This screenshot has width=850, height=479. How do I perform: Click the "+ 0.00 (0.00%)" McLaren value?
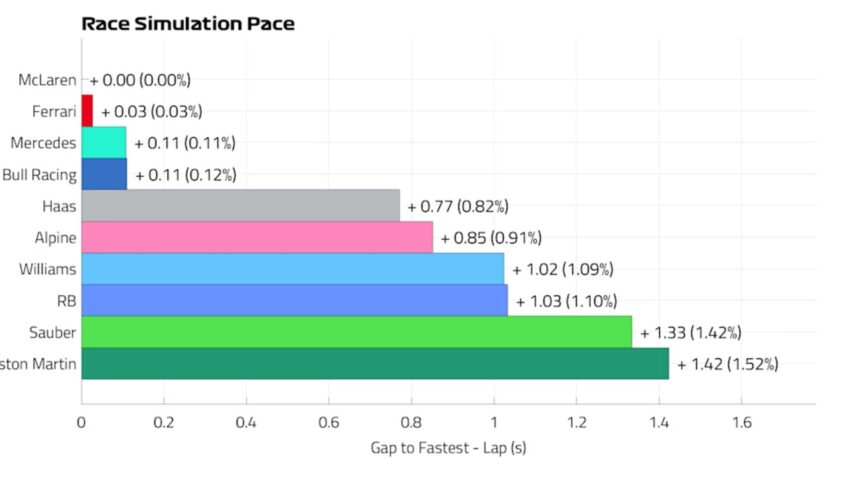(x=140, y=80)
